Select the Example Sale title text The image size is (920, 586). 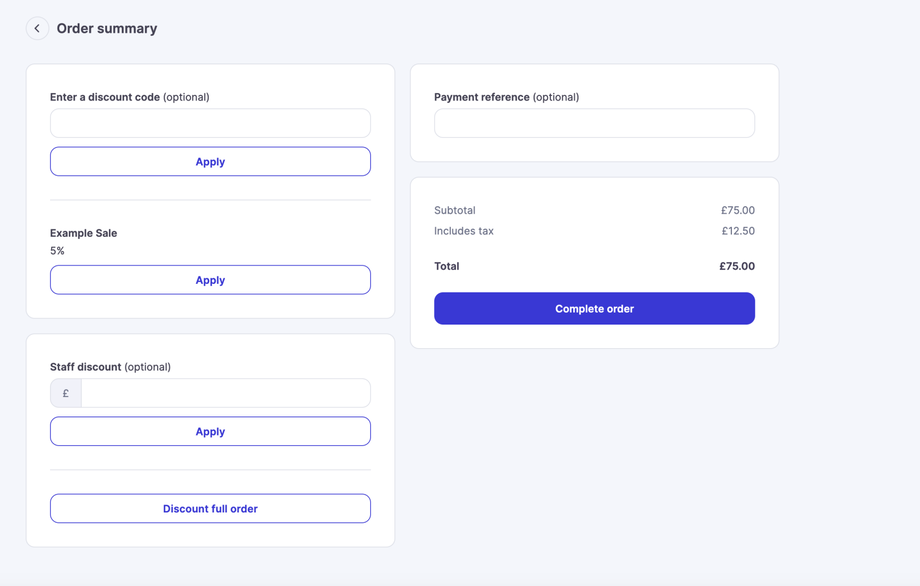coord(84,233)
